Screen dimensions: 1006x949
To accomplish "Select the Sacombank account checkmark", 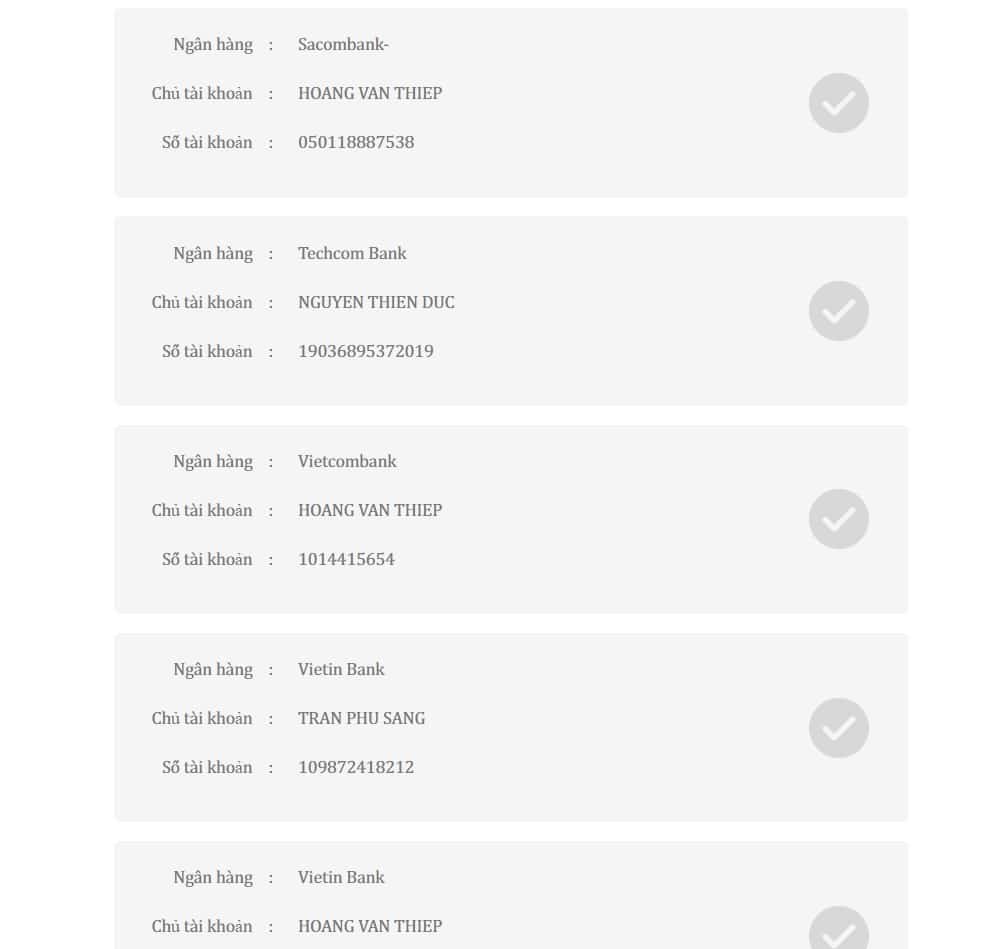I will coord(839,103).
